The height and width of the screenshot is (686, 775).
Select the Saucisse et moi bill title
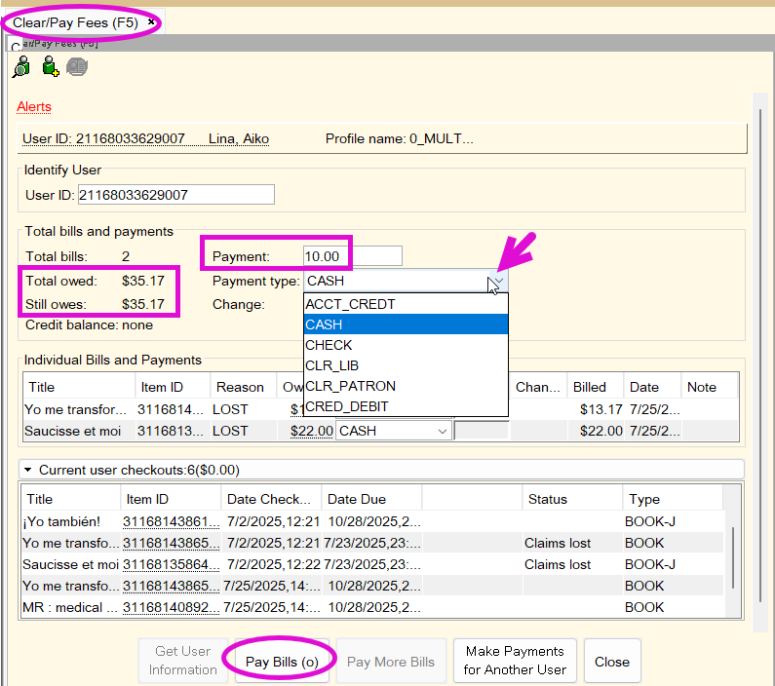click(73, 431)
